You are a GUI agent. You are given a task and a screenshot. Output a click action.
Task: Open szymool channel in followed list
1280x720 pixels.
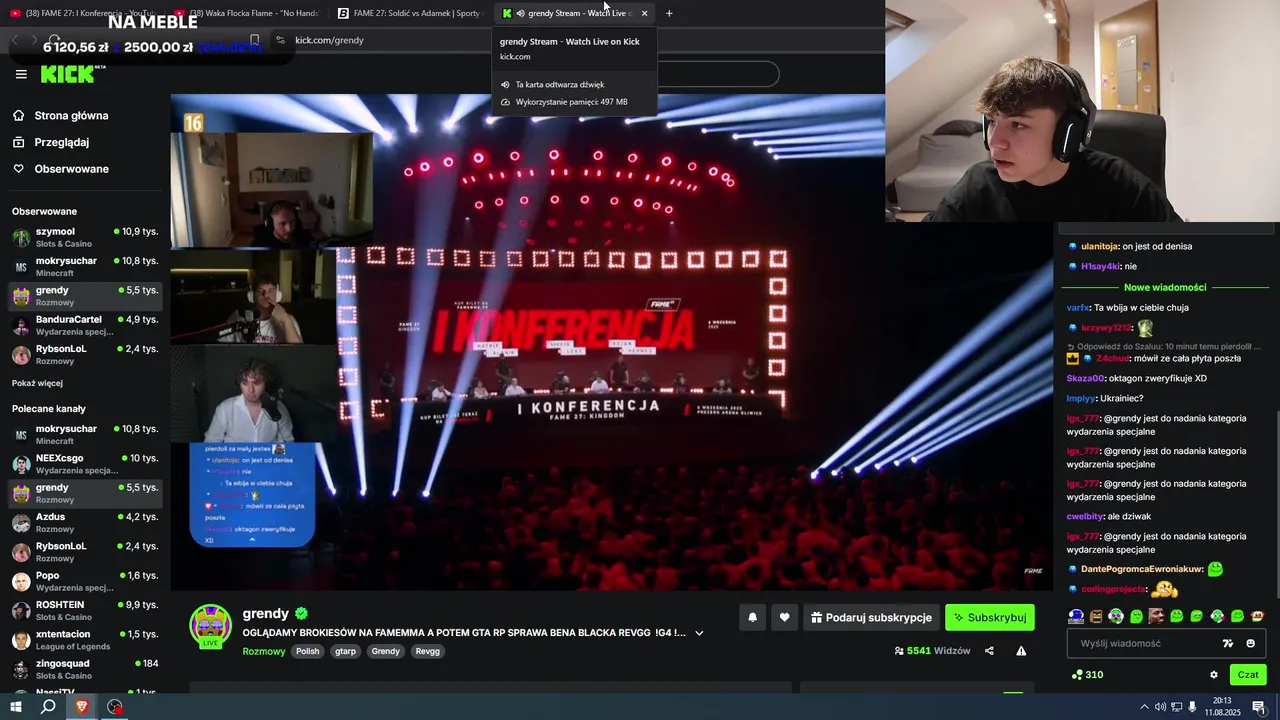[85, 237]
